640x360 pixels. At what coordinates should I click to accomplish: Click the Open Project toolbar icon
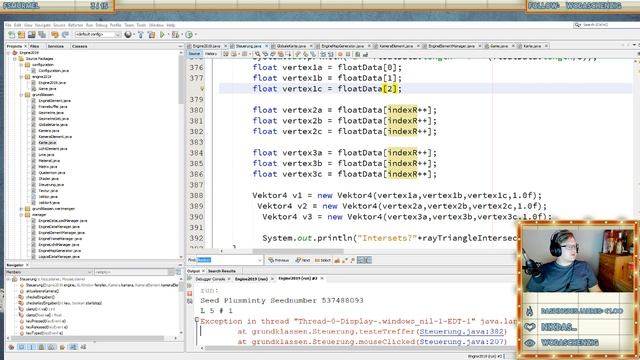31,35
